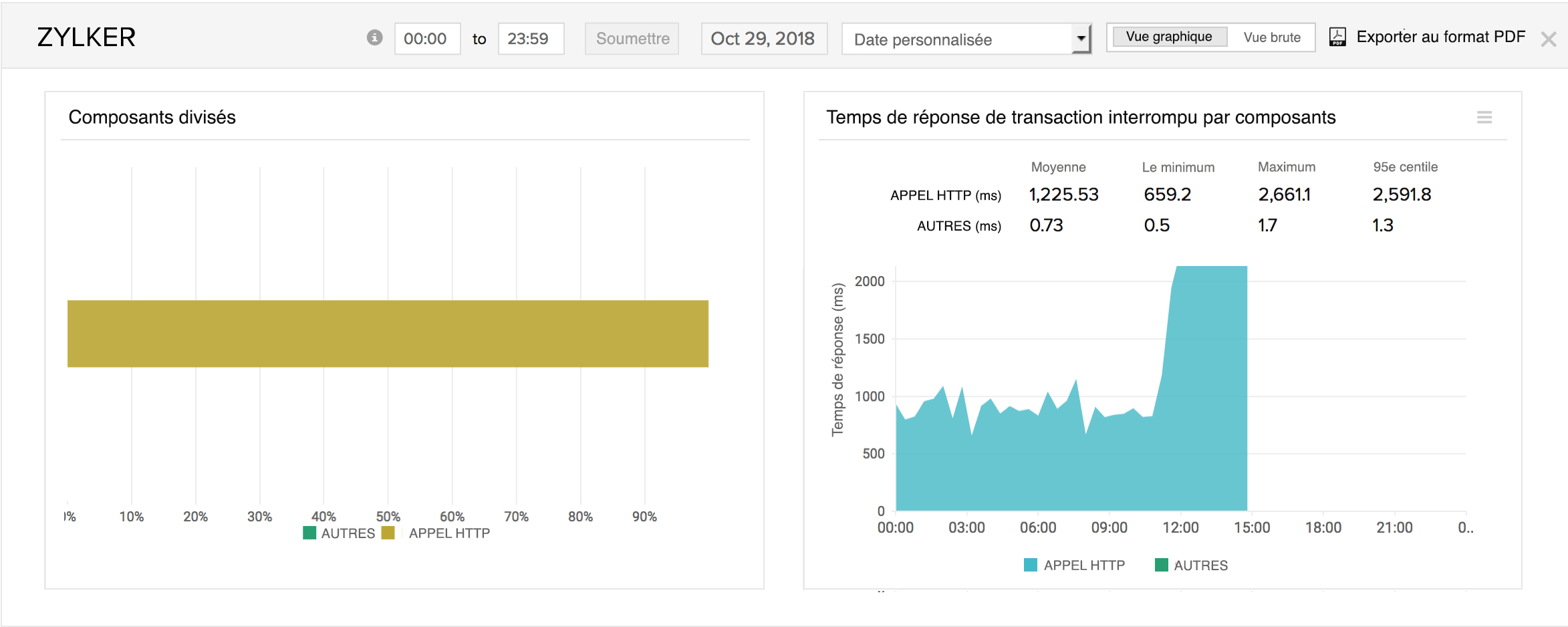Click the 00:00 start time field
This screenshot has width=1568, height=627.
coord(427,38)
